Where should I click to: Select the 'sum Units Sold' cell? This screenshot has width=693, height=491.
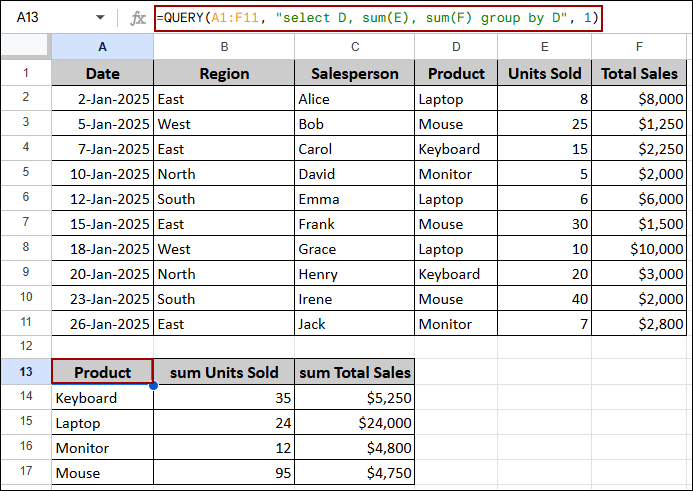point(224,373)
